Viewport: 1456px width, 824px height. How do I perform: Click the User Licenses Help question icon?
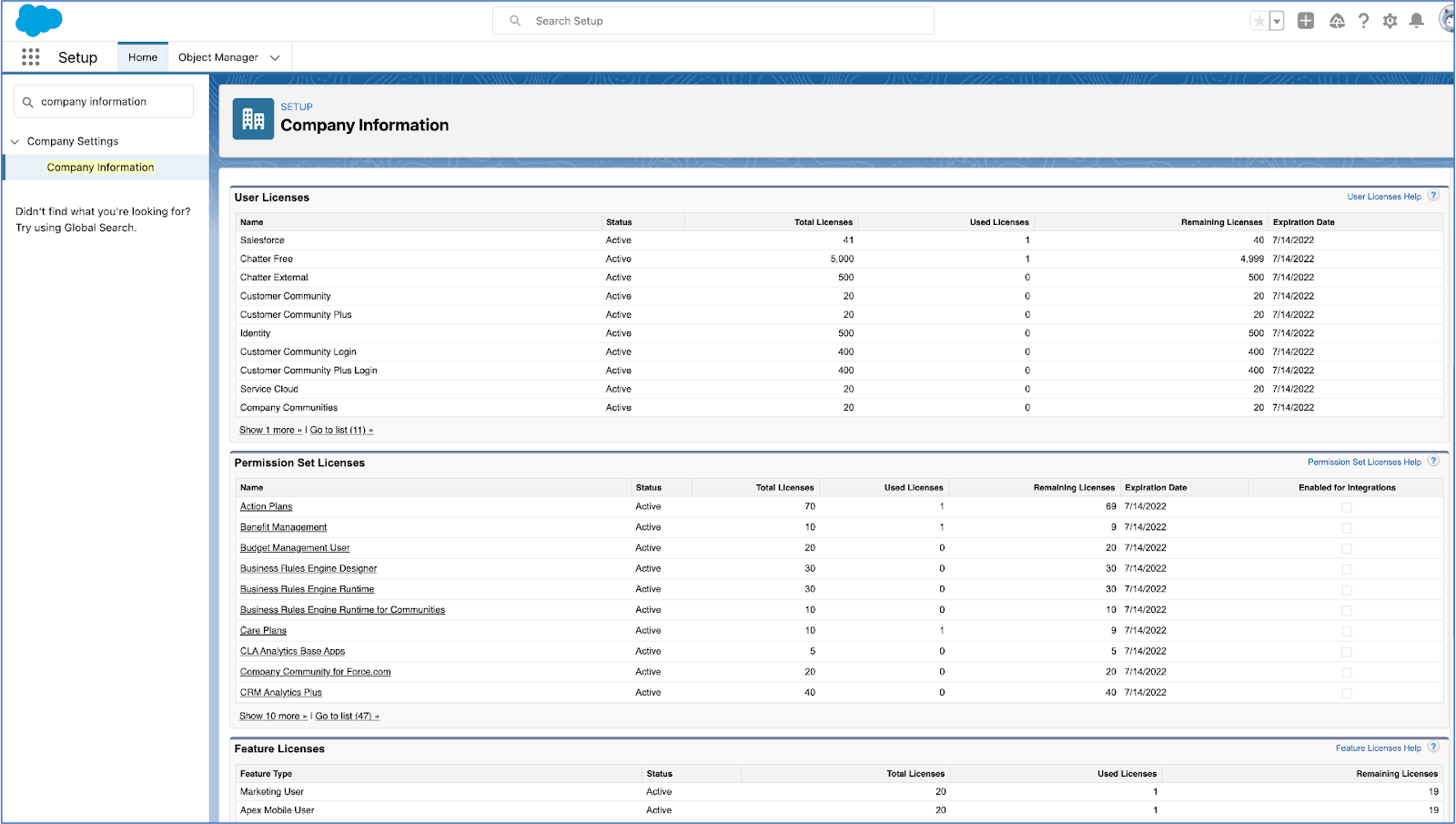click(1433, 196)
